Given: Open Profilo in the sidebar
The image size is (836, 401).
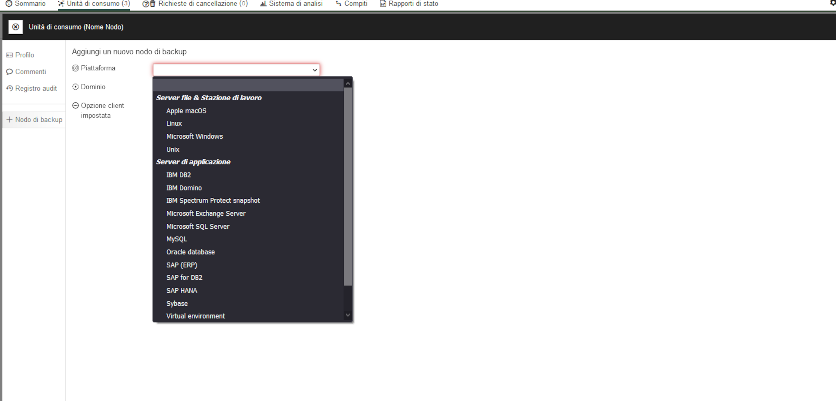Looking at the screenshot, I should pyautogui.click(x=20, y=55).
